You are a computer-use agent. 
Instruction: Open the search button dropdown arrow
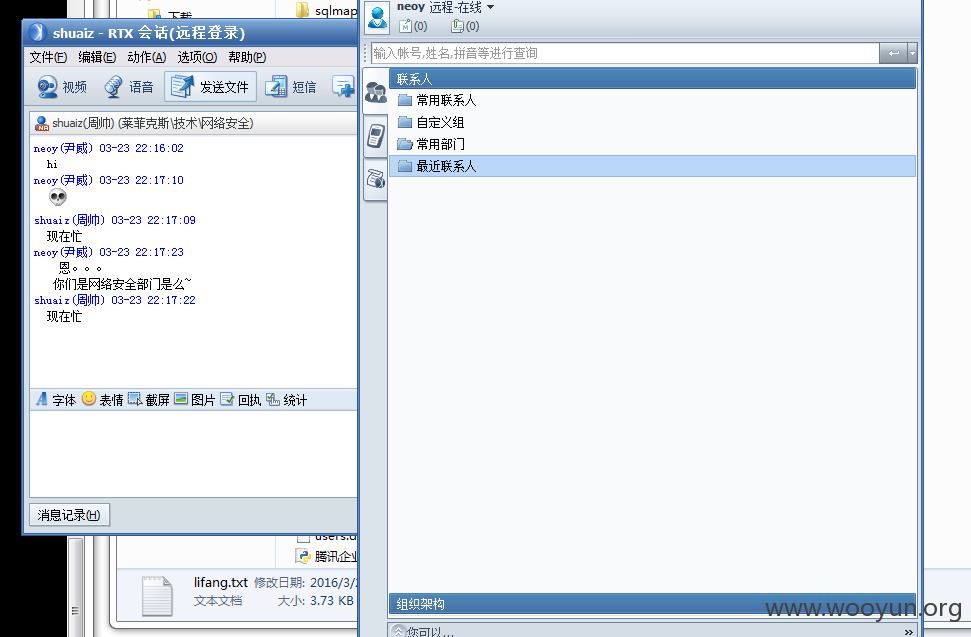click(912, 53)
